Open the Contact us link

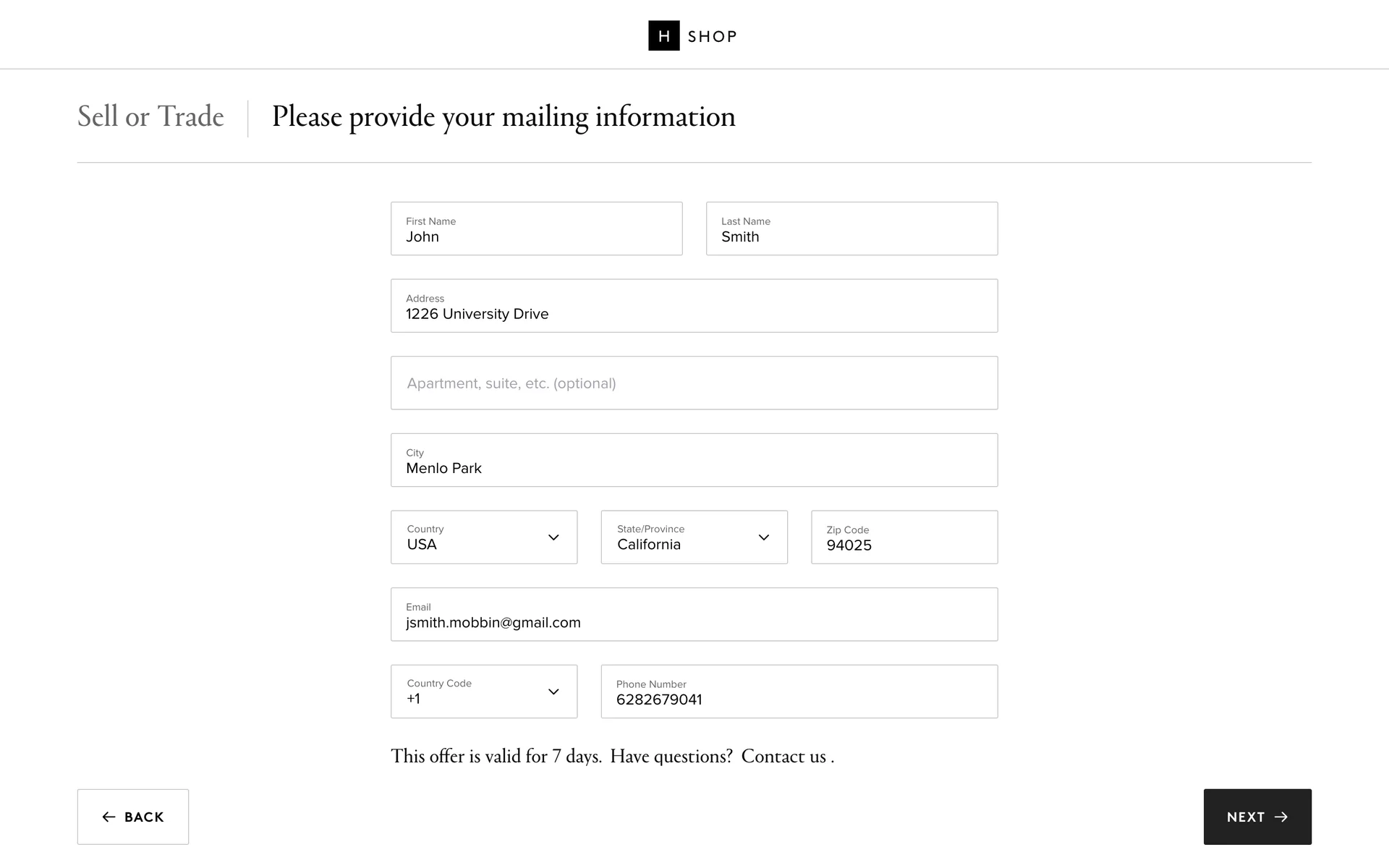coord(783,756)
